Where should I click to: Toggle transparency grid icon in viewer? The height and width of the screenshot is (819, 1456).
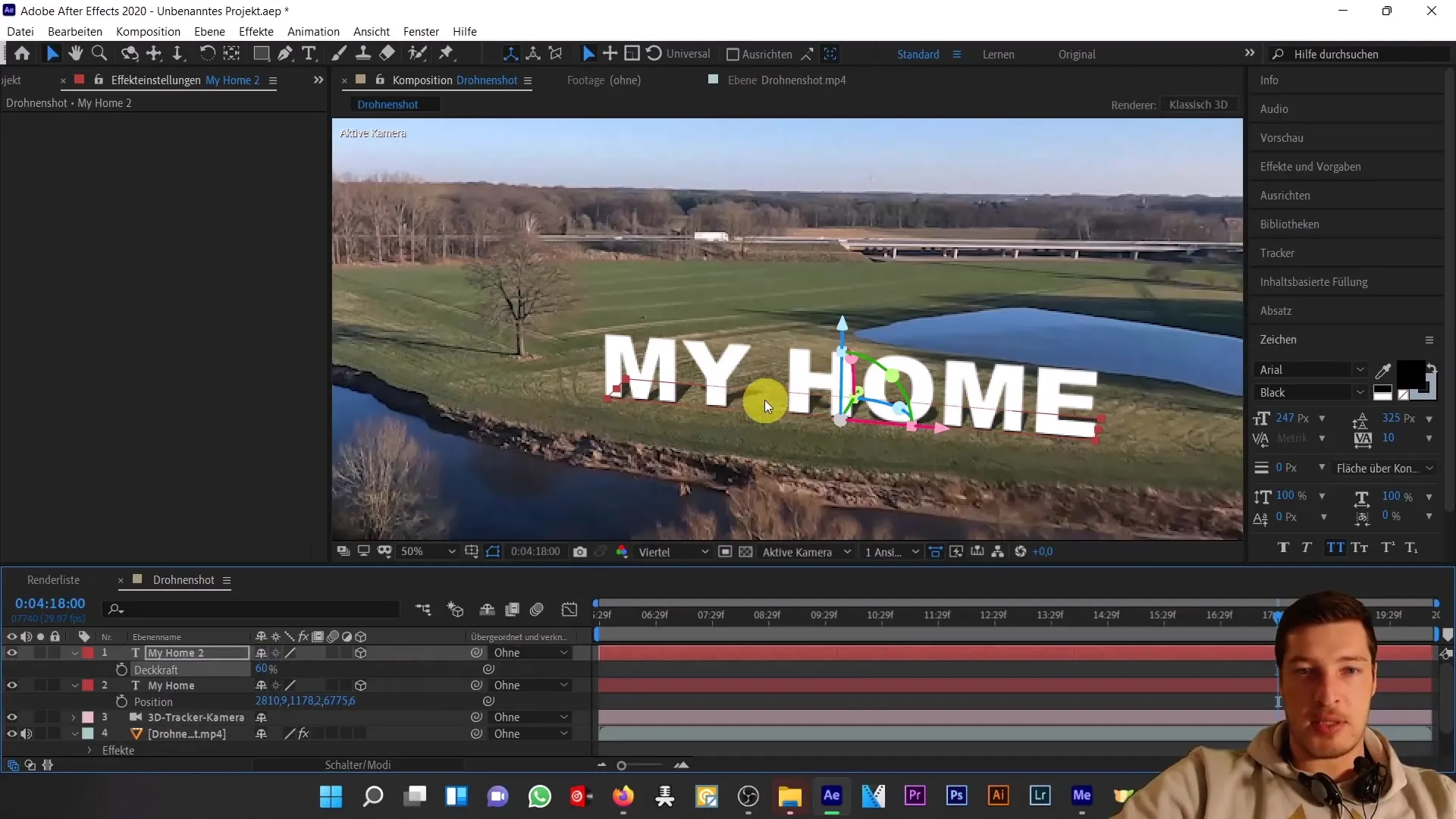[745, 552]
